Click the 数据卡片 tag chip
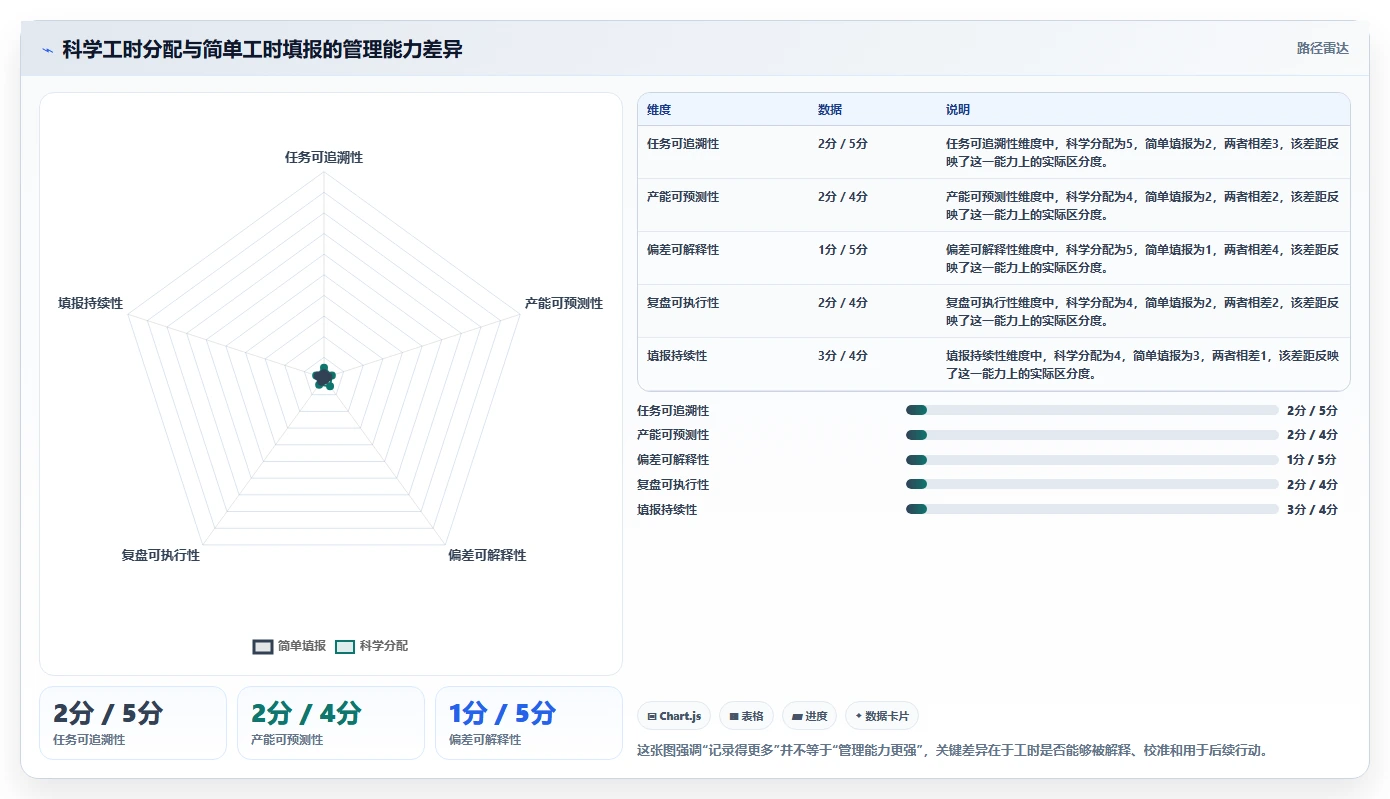Screen dimensions: 1390x799 [x=882, y=716]
